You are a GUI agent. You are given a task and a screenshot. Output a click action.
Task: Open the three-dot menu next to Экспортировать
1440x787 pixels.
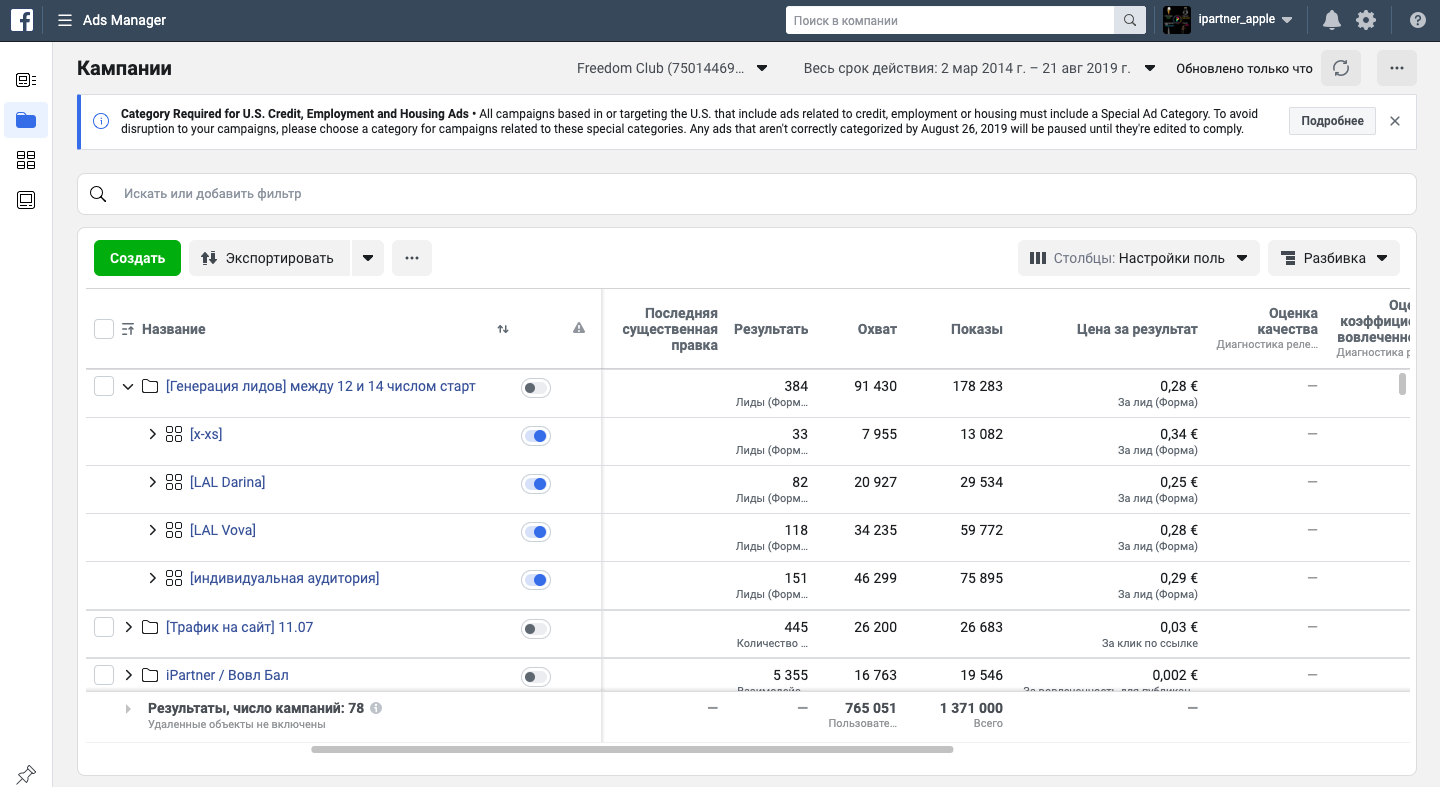(412, 258)
